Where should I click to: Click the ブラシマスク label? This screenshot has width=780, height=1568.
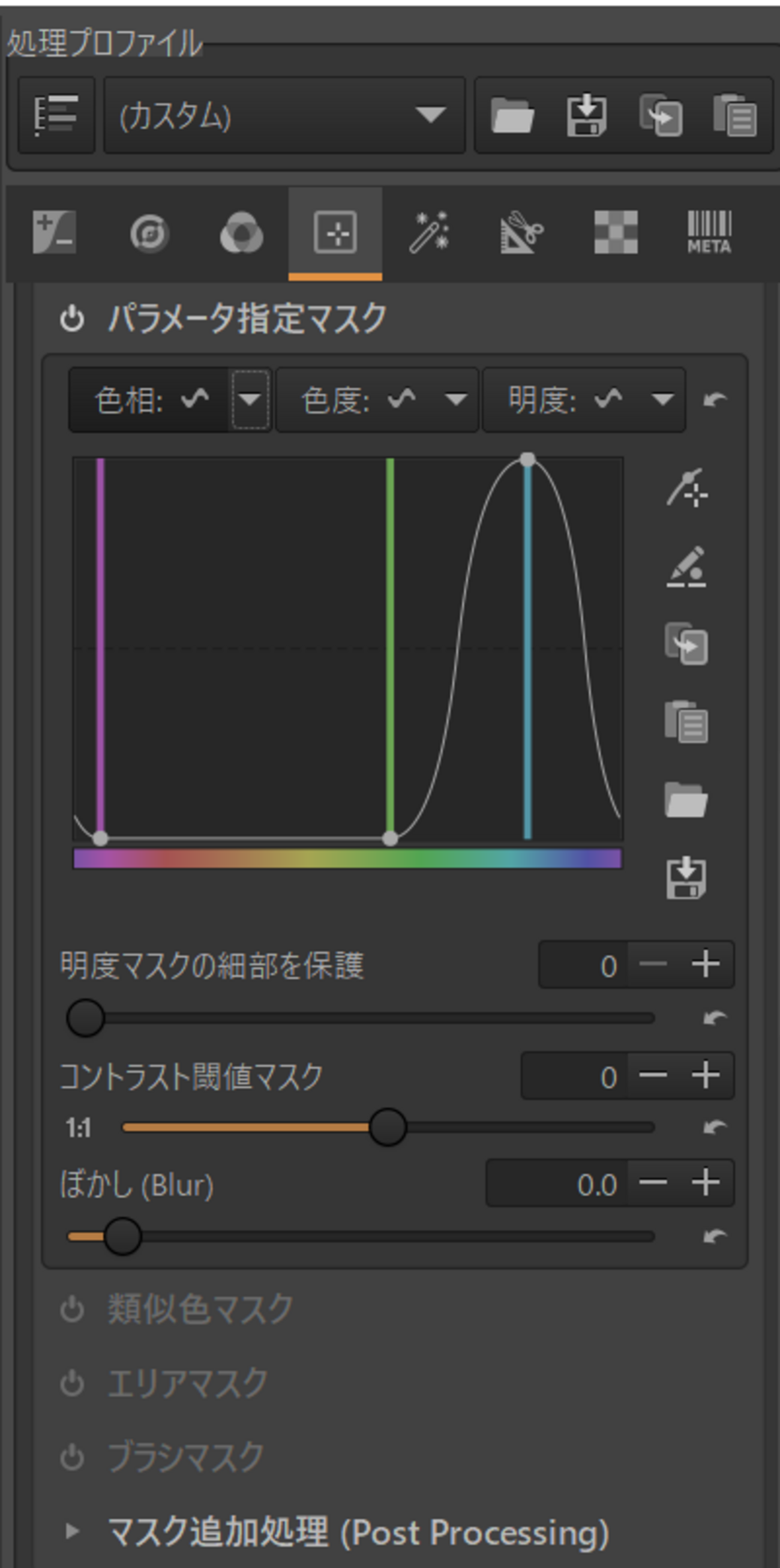(x=185, y=1457)
